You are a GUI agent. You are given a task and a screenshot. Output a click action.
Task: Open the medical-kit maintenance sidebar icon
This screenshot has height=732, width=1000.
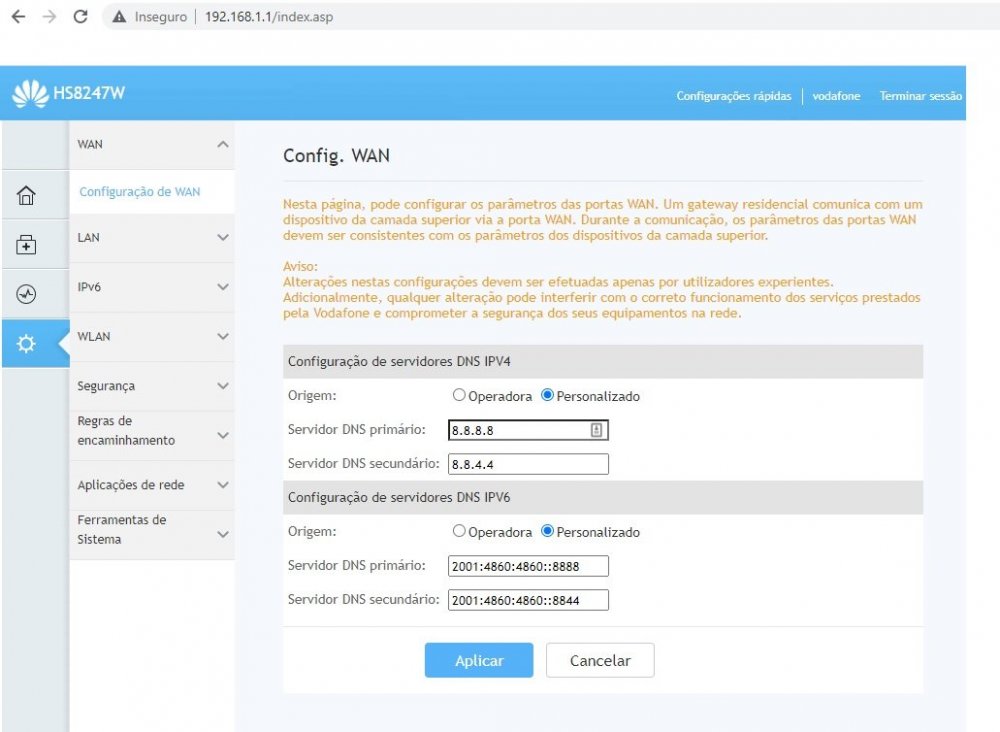pyautogui.click(x=26, y=245)
